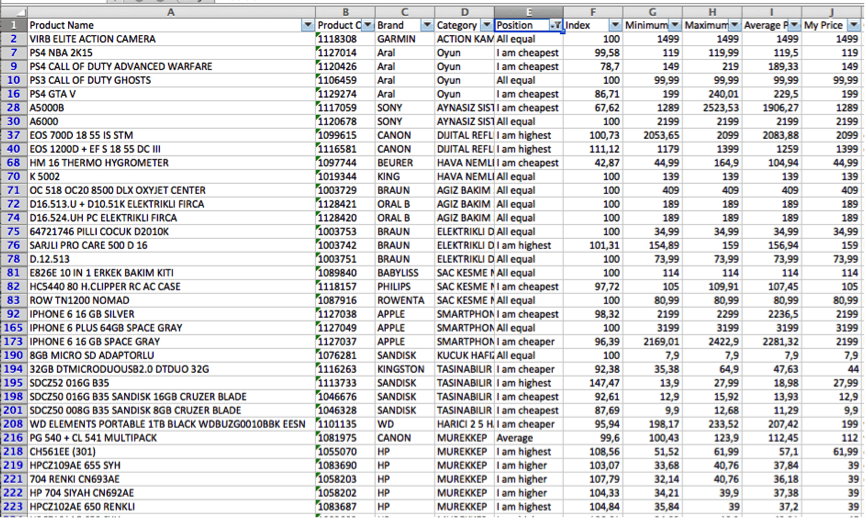Viewport: 865px width, 518px height.
Task: Open the Product Name filter dropdown
Action: coord(307,25)
